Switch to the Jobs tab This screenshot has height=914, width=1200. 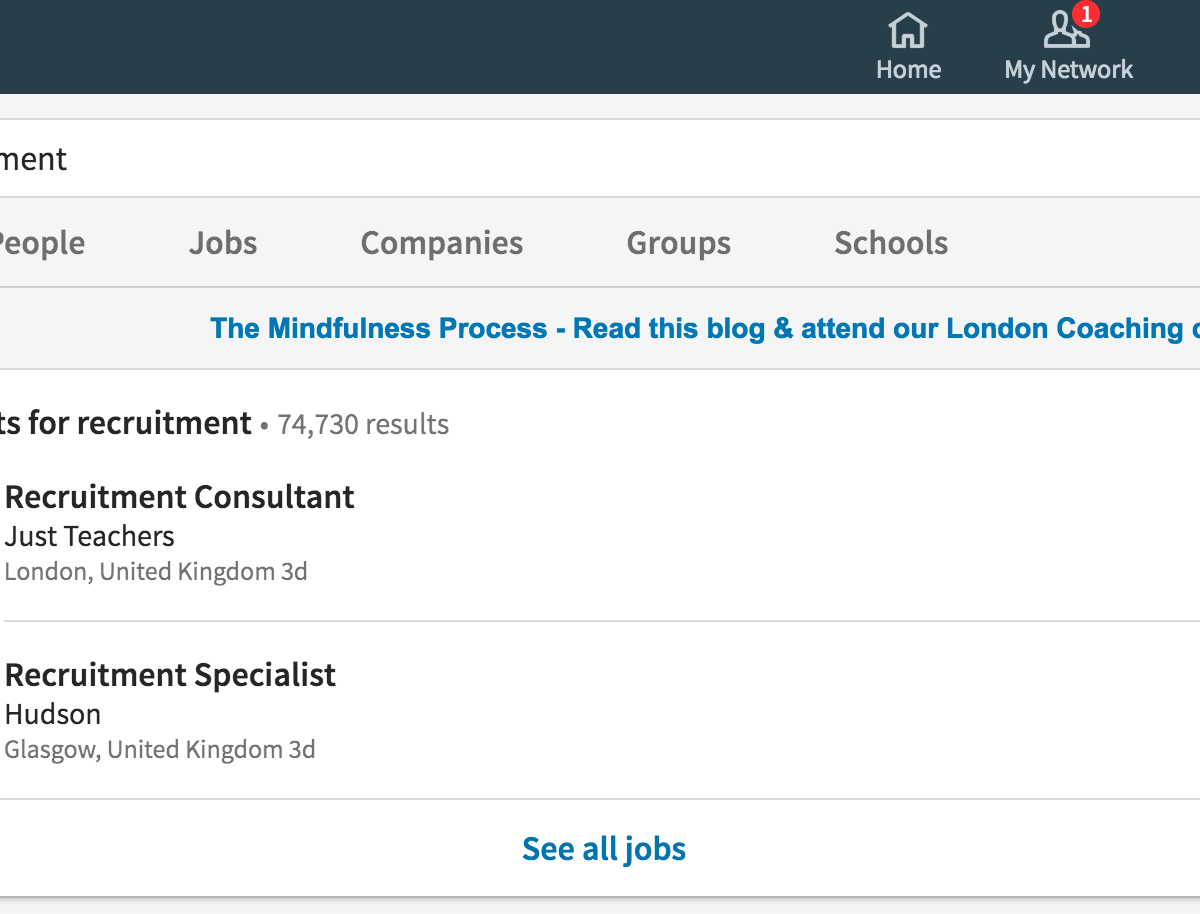pos(223,243)
